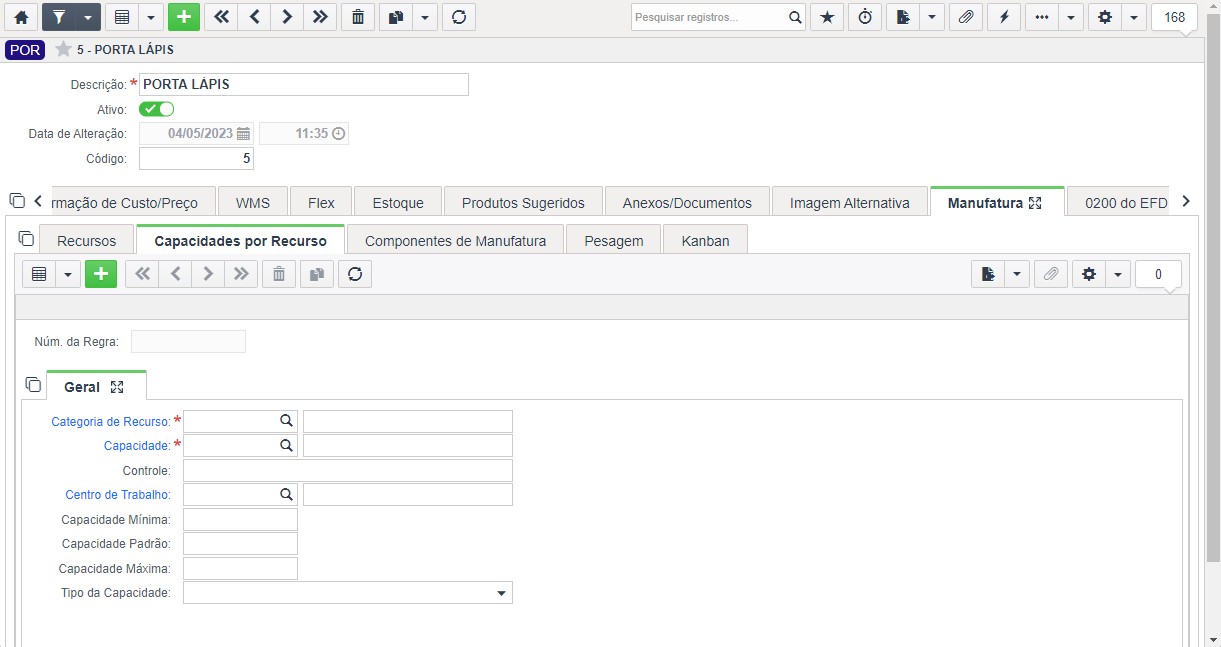Open the Imagem Alternativa tab
The width and height of the screenshot is (1221, 647).
coord(850,202)
